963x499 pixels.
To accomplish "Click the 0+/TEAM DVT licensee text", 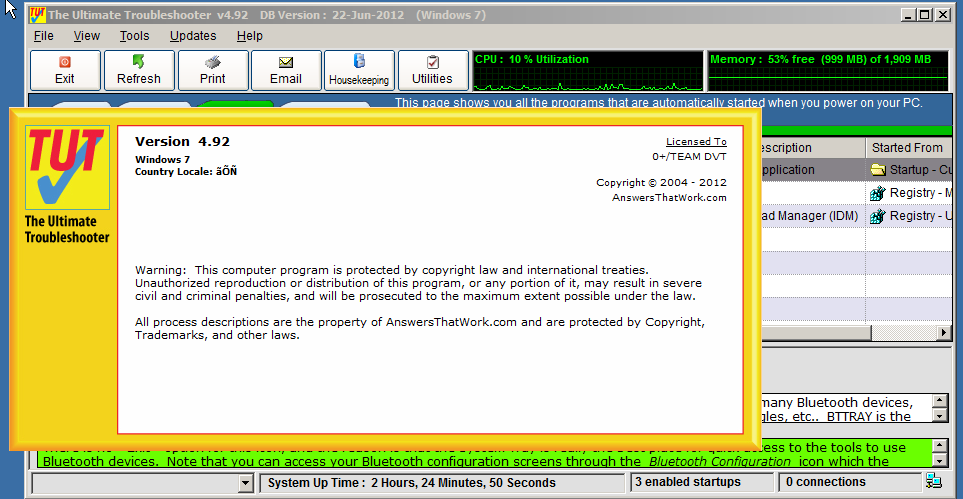I will point(689,157).
